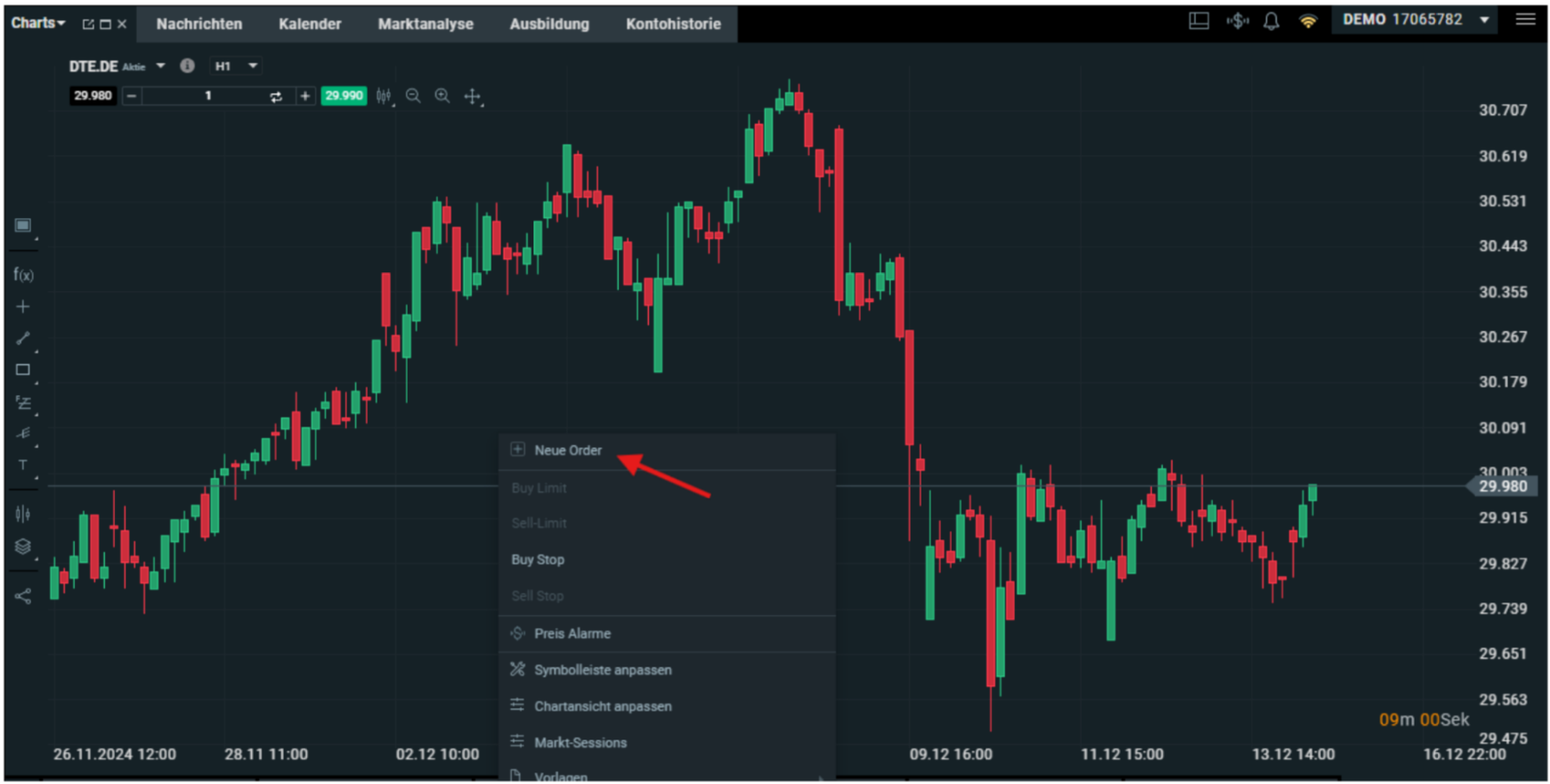Click the screen layout icon atop sidebar
Image resolution: width=1550 pixels, height=784 pixels.
point(23,225)
